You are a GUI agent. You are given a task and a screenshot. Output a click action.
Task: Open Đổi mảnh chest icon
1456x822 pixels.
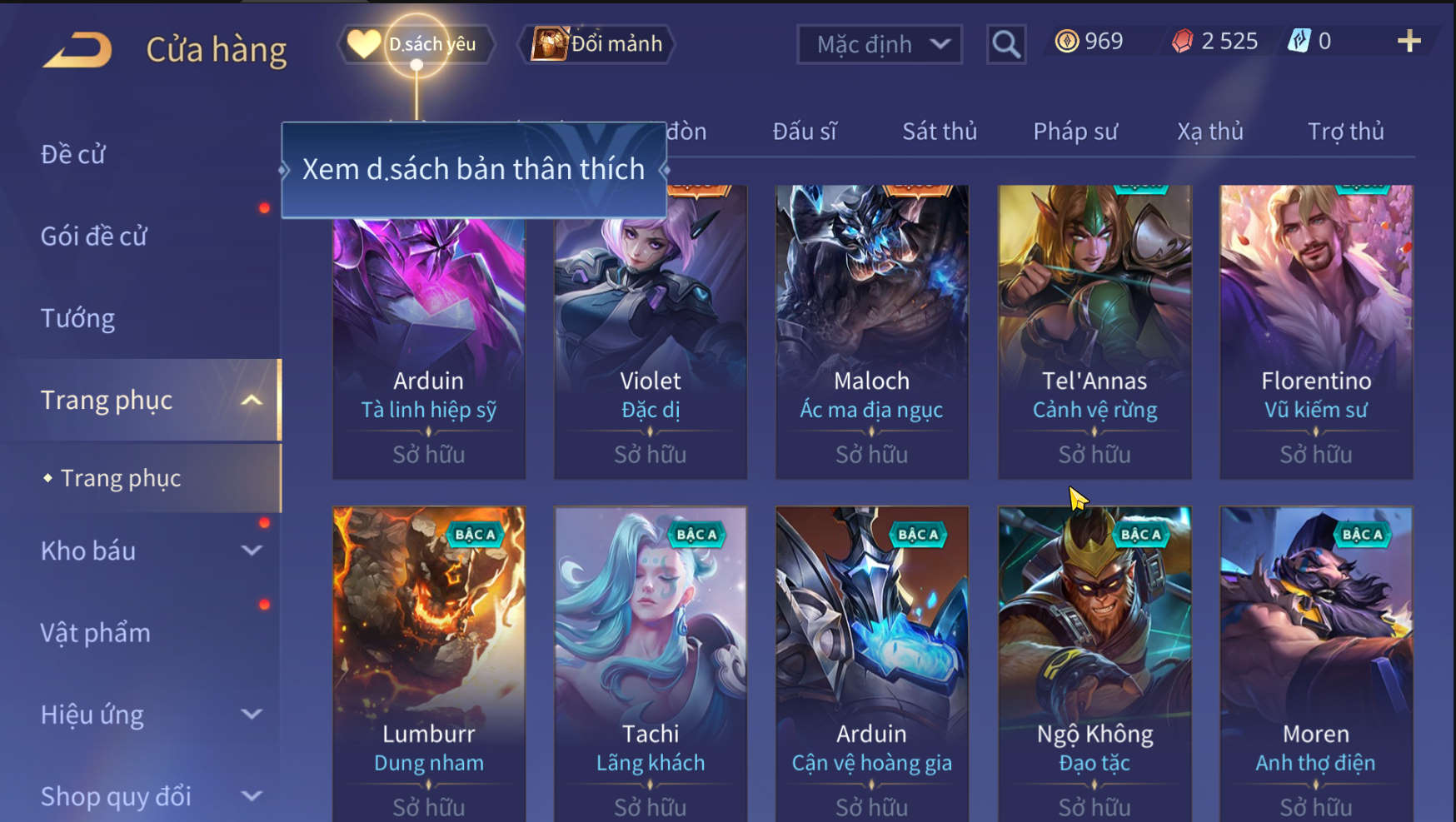596,44
